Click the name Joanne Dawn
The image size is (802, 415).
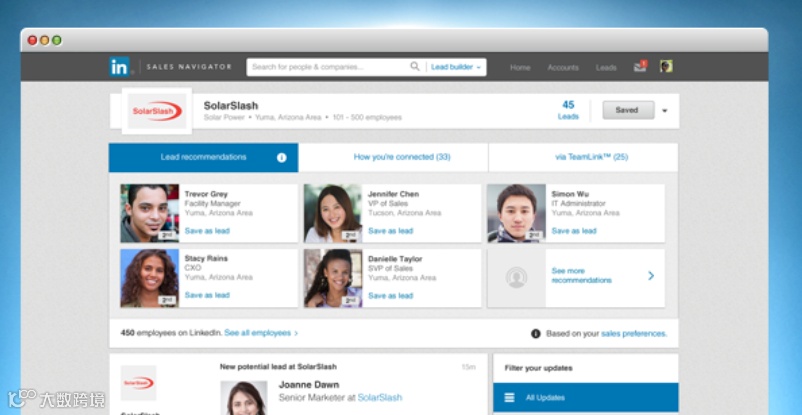[x=309, y=385]
